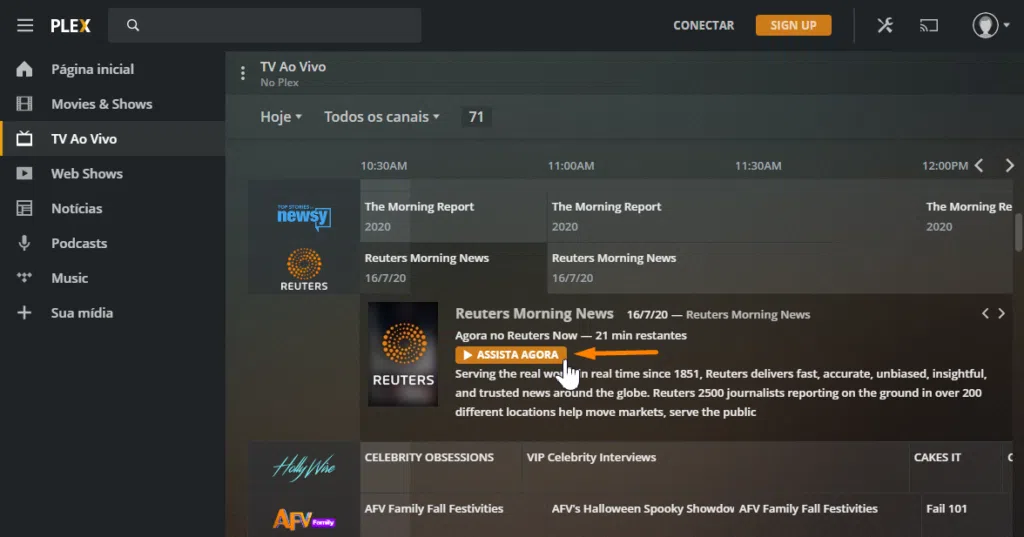Select Web Shows sidebar item

(87, 174)
